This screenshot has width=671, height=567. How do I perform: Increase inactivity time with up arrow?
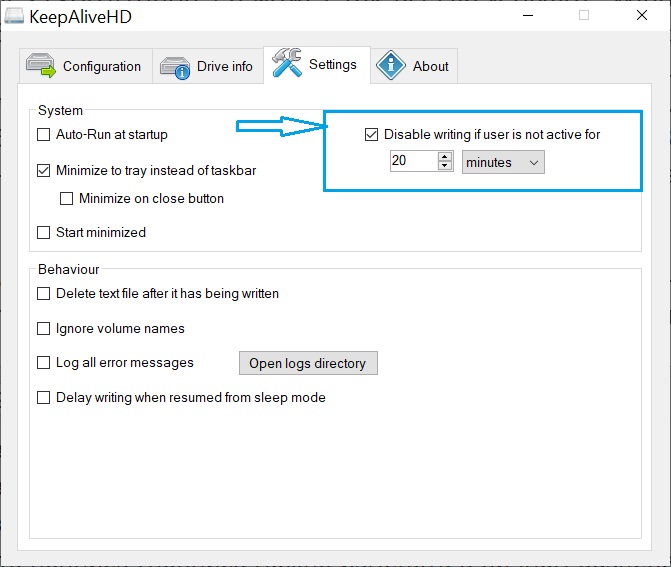click(x=445, y=157)
